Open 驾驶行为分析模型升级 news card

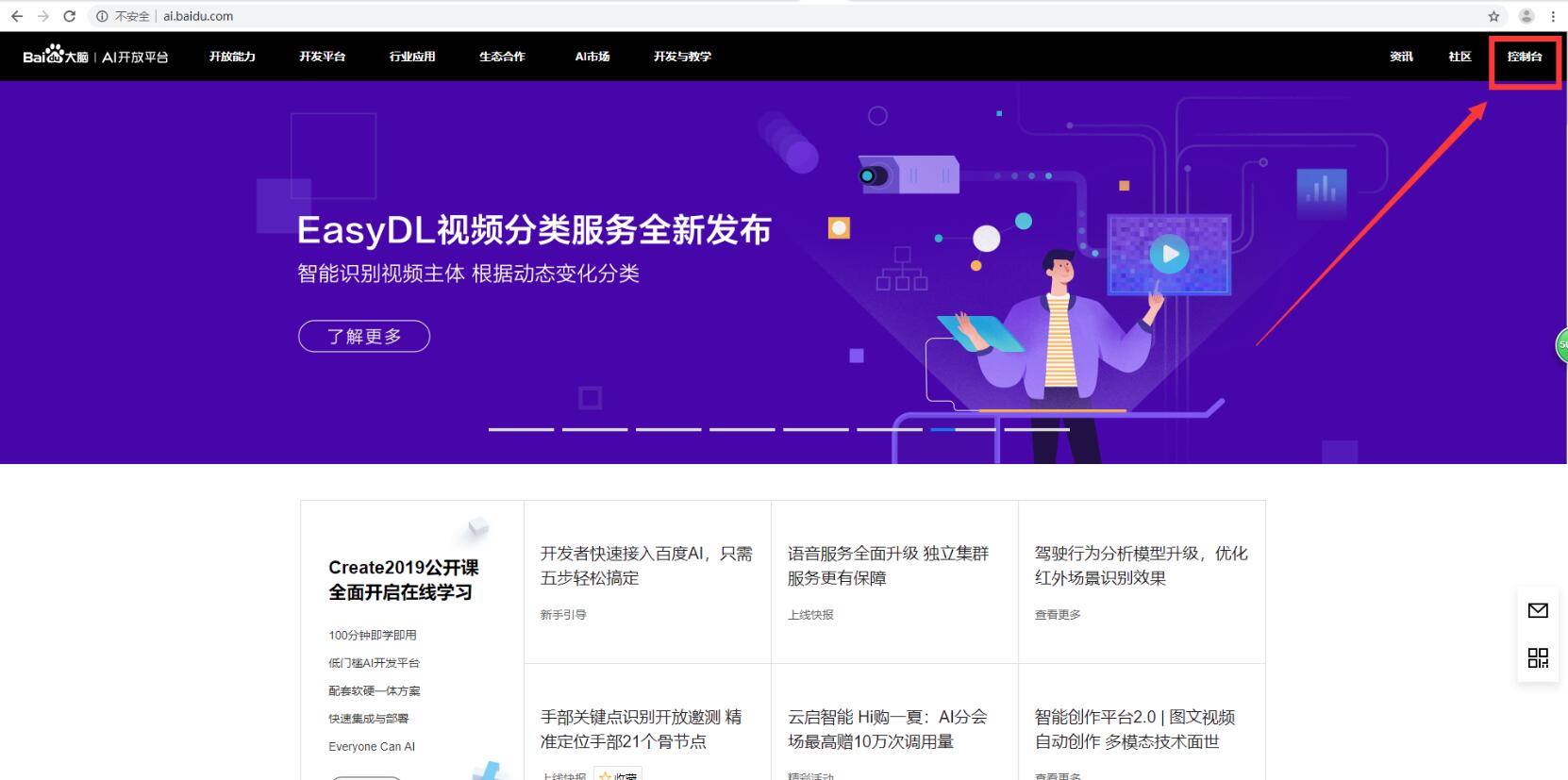(1141, 566)
